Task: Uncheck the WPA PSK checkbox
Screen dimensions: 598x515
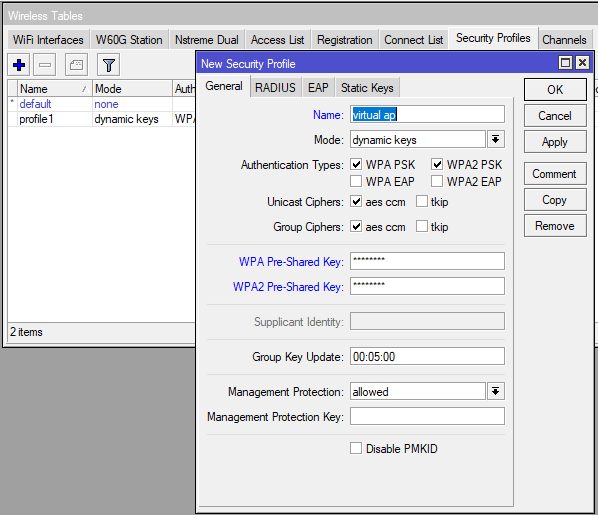Action: pos(356,164)
